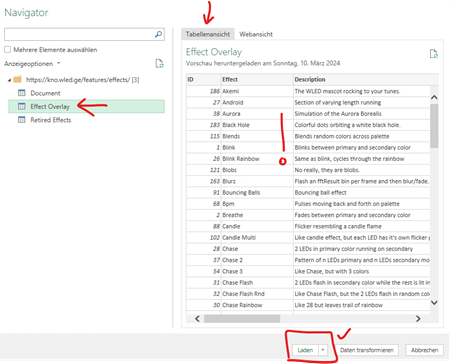
Task: Click ID cell 183
Action: (204, 125)
